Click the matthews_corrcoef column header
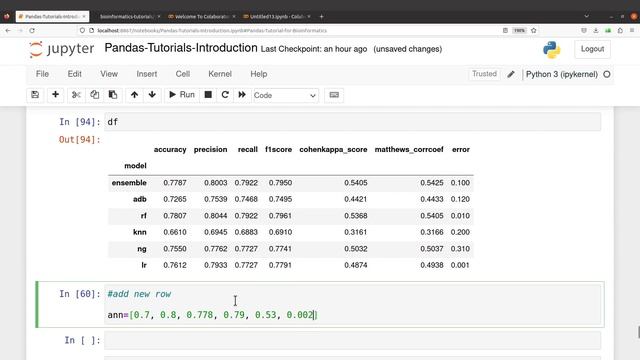 click(409, 149)
